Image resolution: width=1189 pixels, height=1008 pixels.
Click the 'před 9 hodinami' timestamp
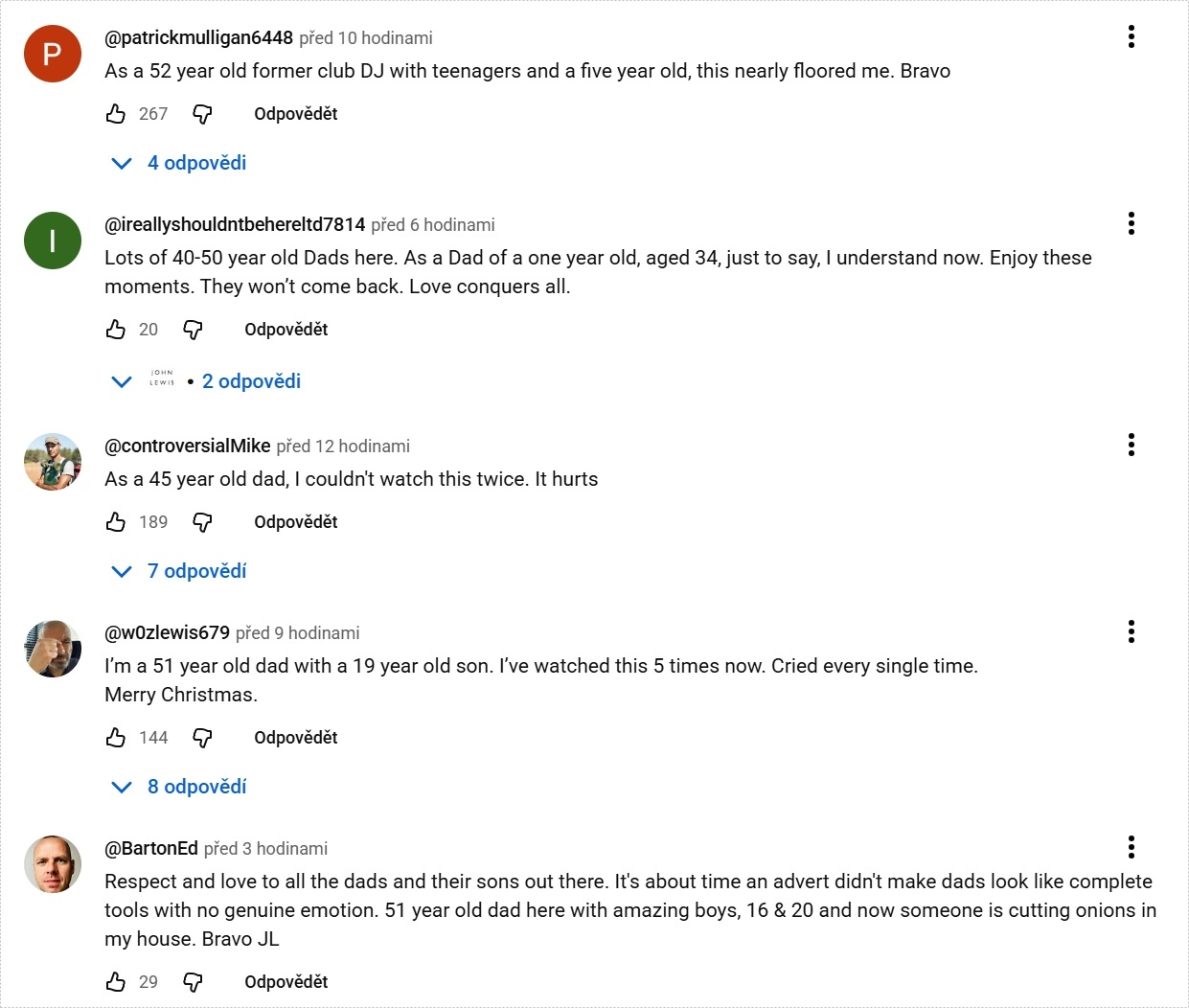click(298, 633)
